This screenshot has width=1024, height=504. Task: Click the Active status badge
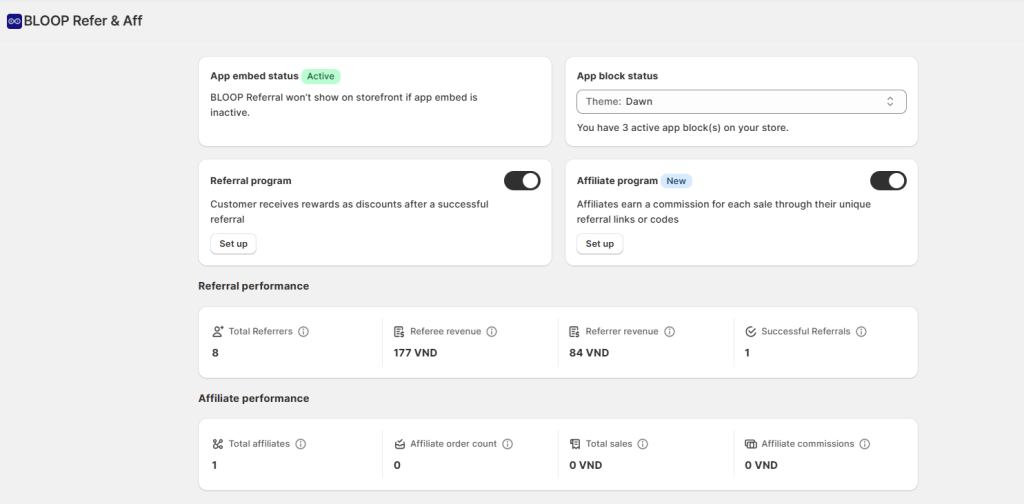pyautogui.click(x=321, y=76)
